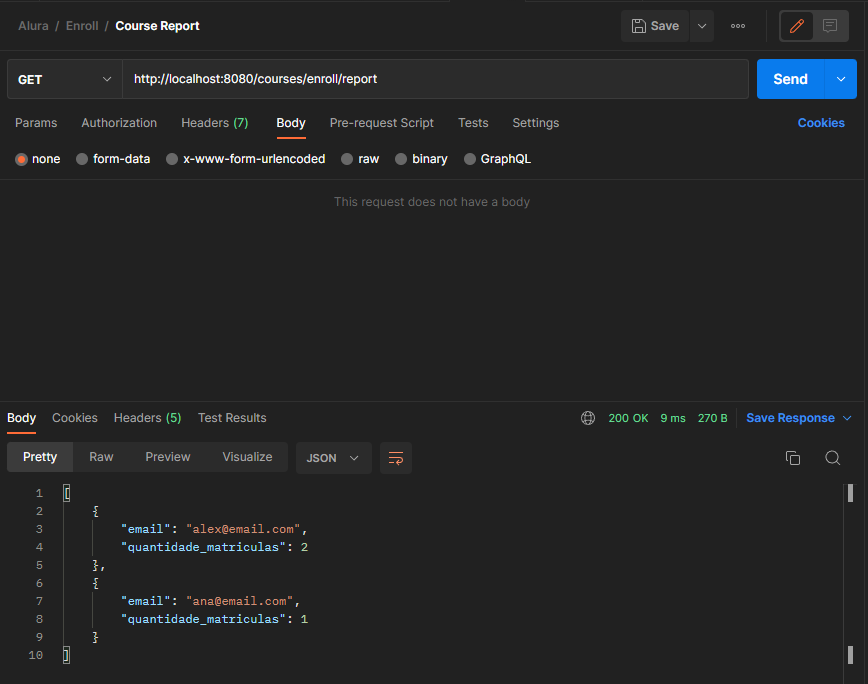
Task: Switch to Pretty response view
Action: pos(40,457)
